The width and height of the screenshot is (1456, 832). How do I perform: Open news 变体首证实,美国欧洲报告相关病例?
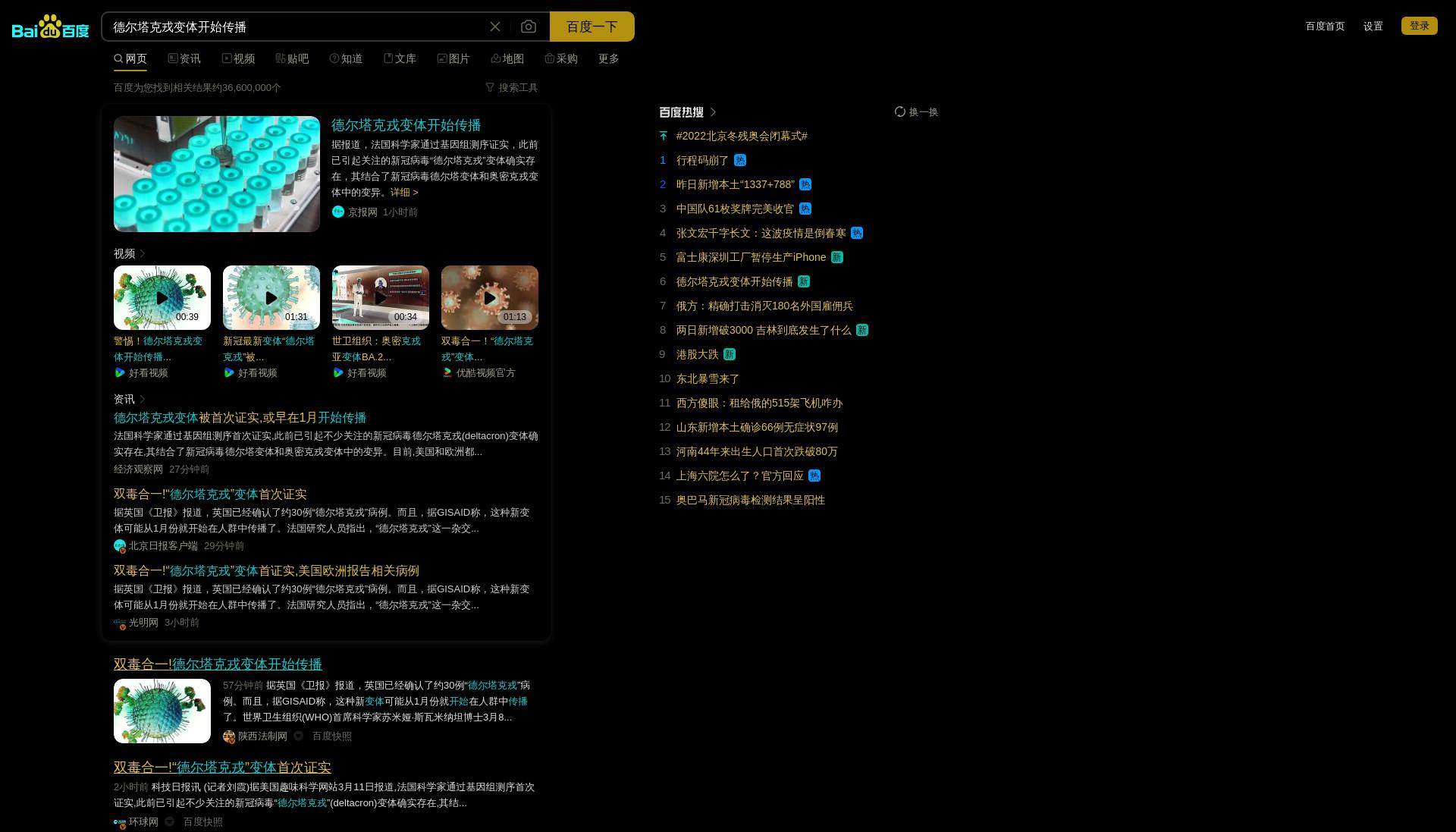[266, 571]
